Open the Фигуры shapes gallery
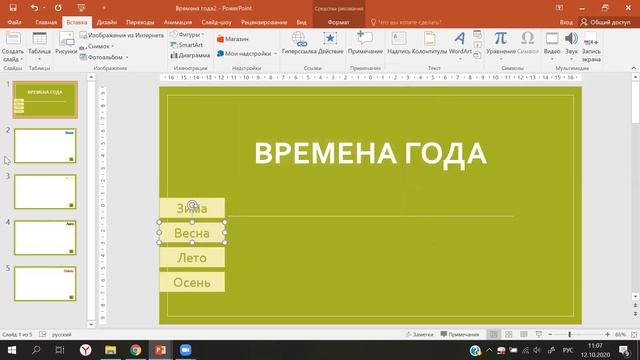 click(187, 35)
